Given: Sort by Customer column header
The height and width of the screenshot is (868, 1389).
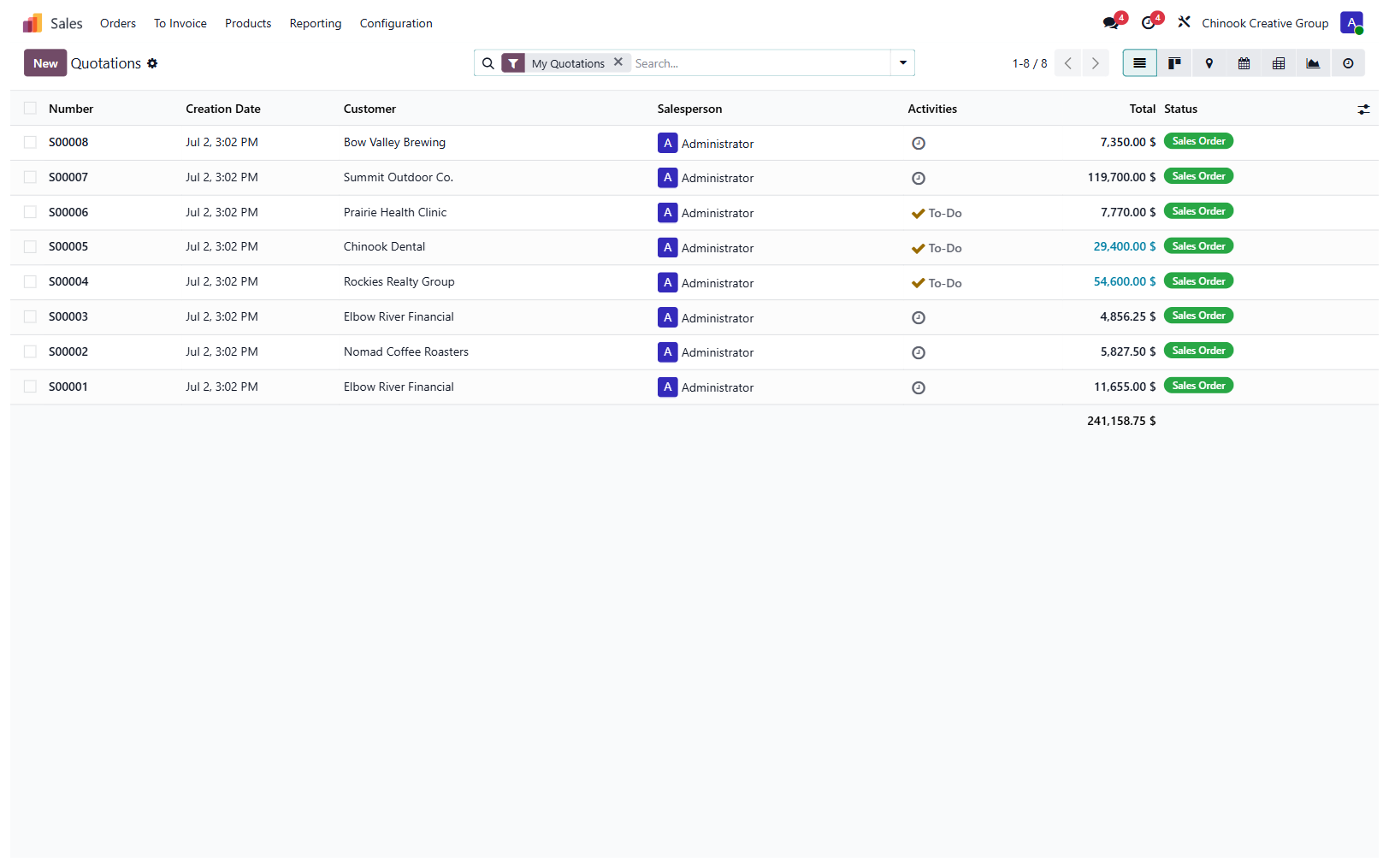Looking at the screenshot, I should point(369,109).
